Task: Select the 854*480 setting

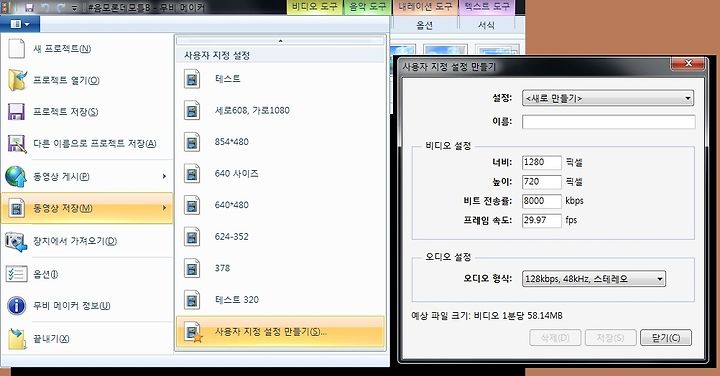Action: [280, 142]
